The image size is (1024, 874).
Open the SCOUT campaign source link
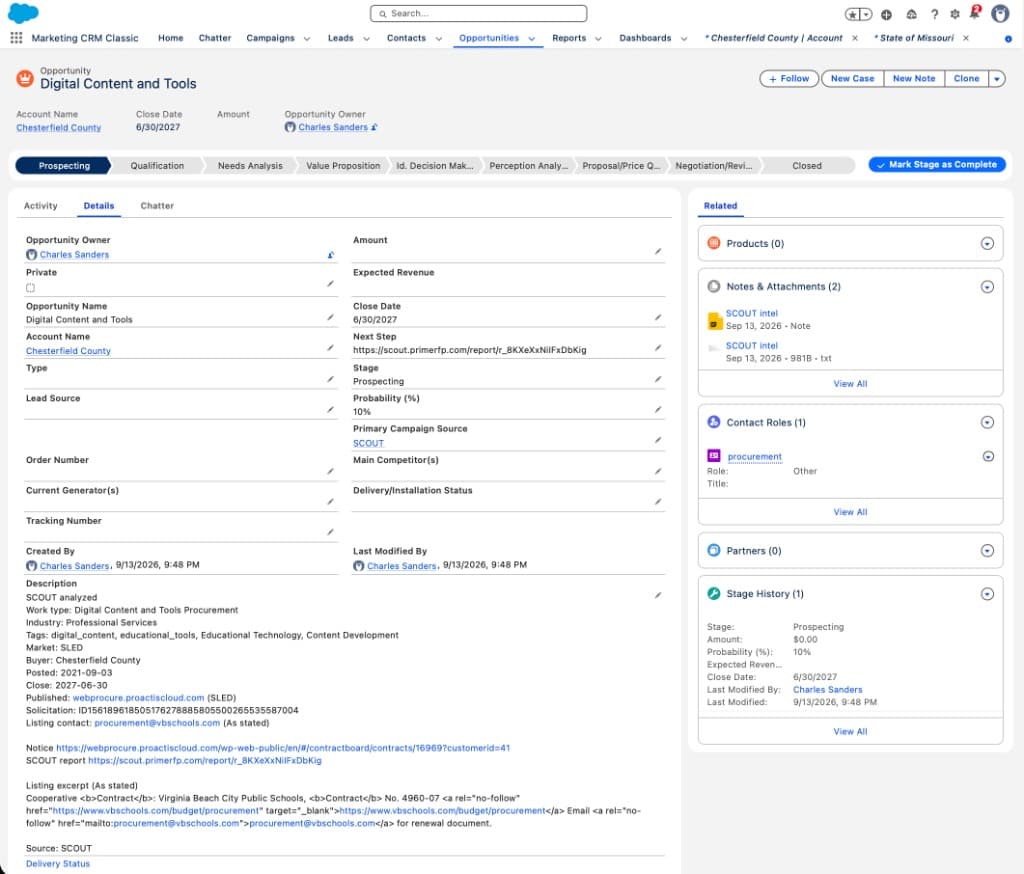[x=368, y=443]
